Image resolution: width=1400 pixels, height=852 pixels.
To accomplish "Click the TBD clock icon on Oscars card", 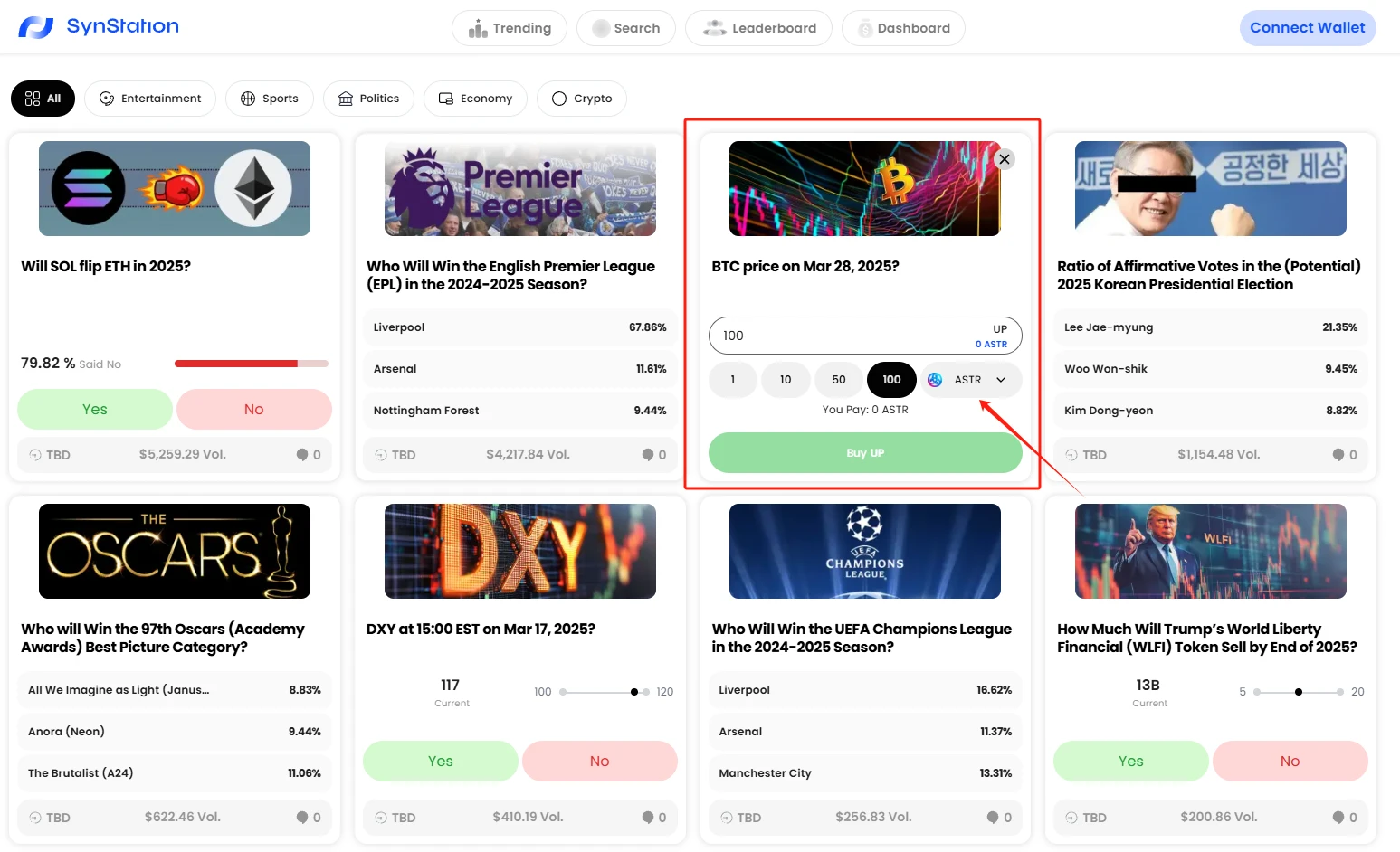I will click(35, 818).
